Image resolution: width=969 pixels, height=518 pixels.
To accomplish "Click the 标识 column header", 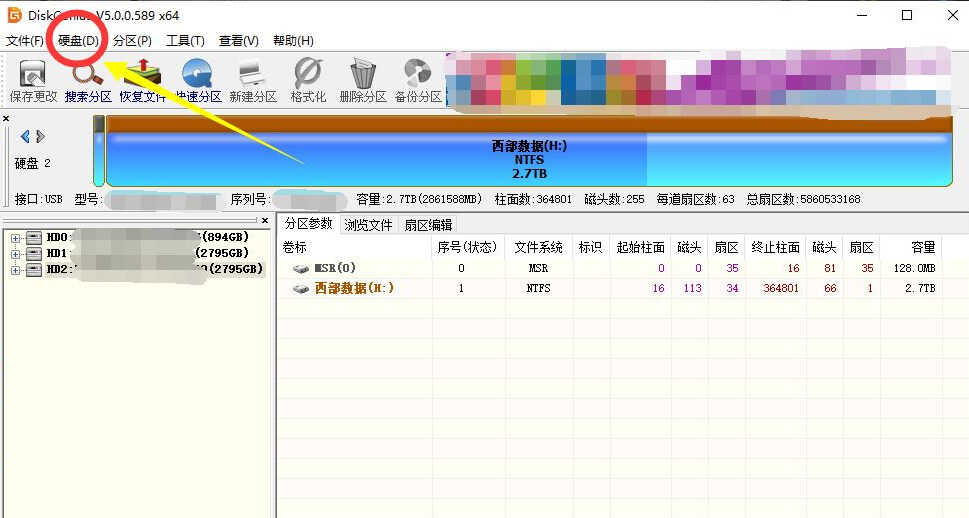I will pyautogui.click(x=590, y=247).
